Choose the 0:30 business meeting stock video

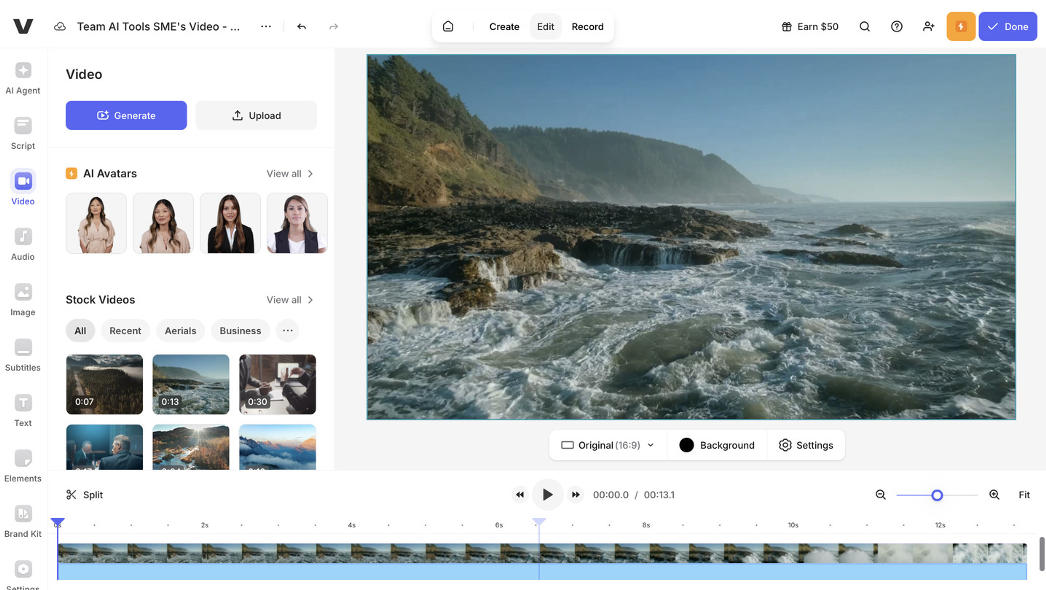pyautogui.click(x=278, y=384)
